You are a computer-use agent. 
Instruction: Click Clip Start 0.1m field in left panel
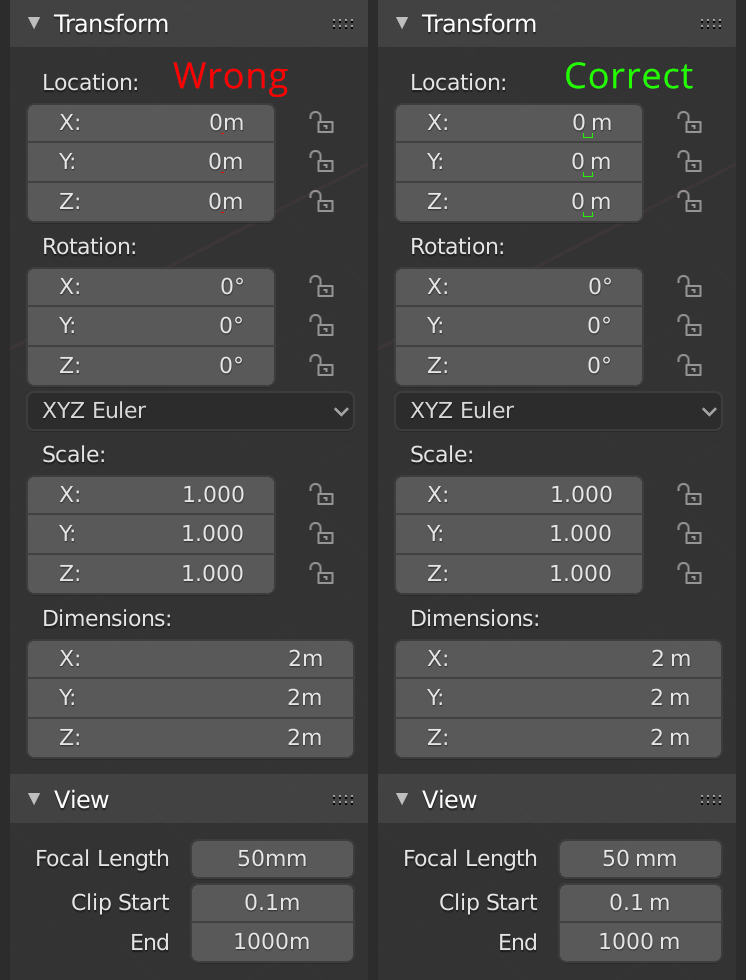point(272,902)
